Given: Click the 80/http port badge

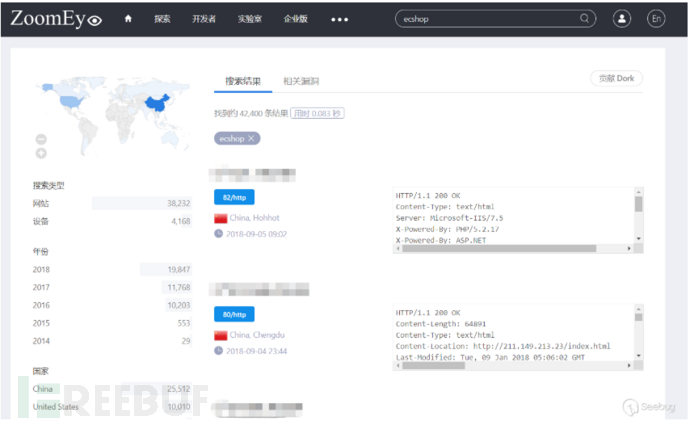Looking at the screenshot, I should coord(234,315).
